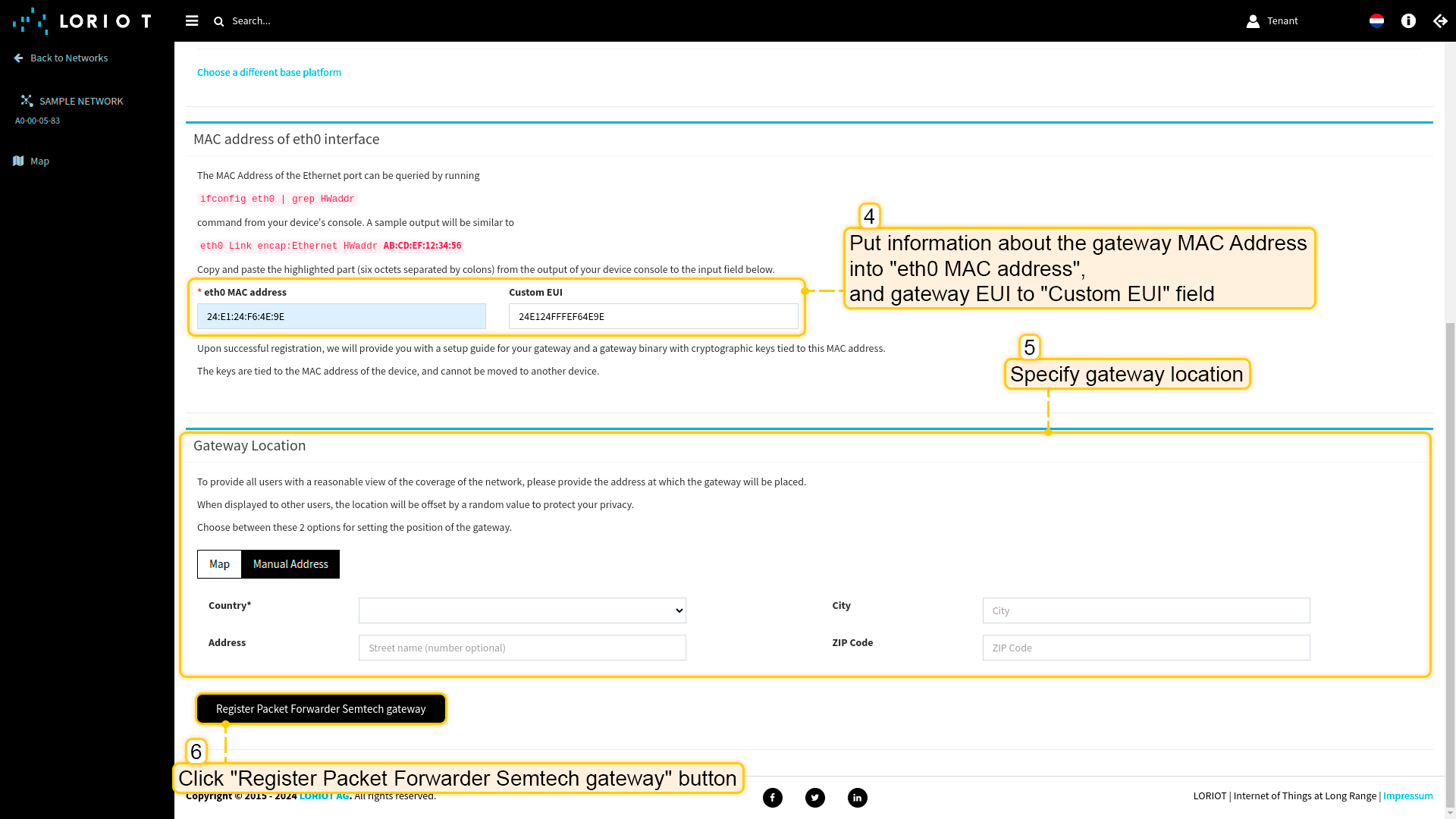The image size is (1456, 819).
Task: Open the info icon in the top bar
Action: [1409, 20]
